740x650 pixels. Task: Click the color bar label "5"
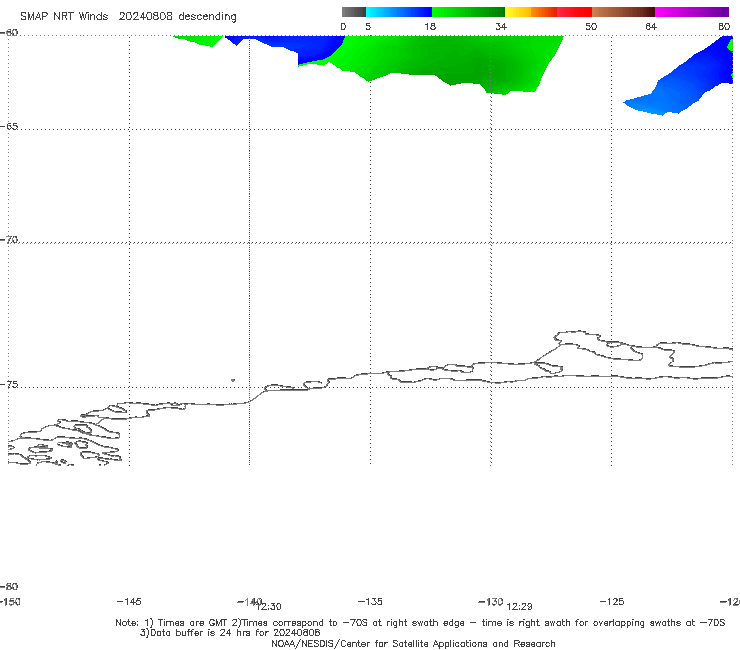click(x=368, y=26)
